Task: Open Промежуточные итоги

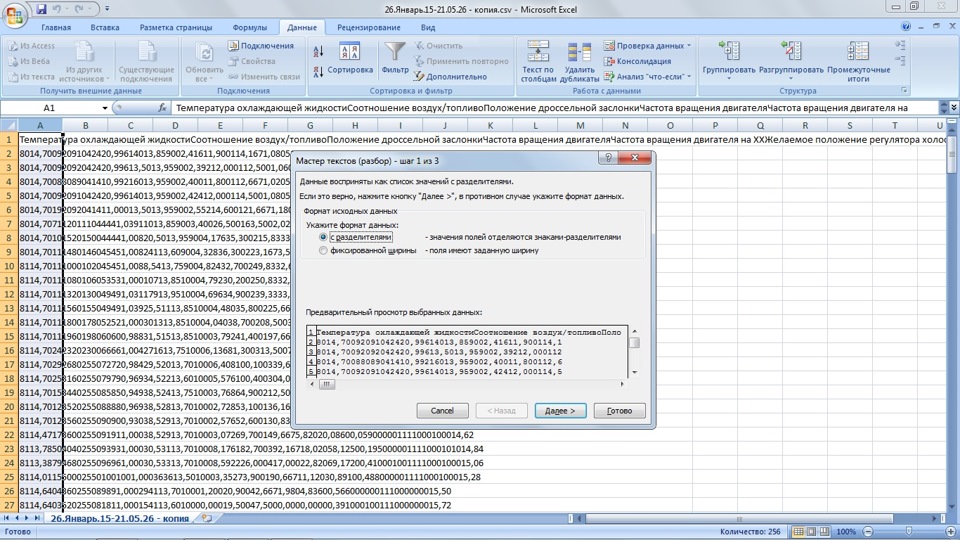Action: pyautogui.click(x=858, y=61)
